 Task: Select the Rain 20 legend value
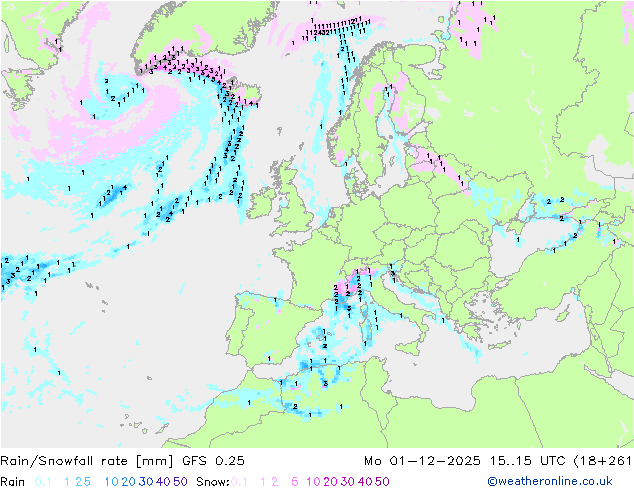click(x=129, y=482)
